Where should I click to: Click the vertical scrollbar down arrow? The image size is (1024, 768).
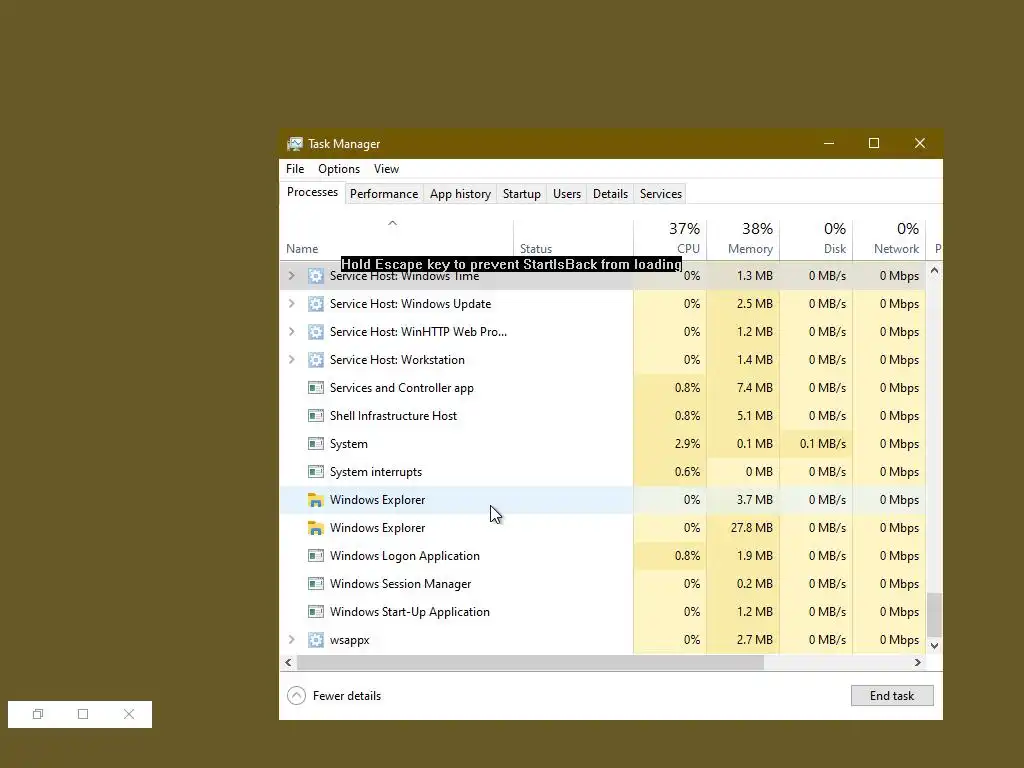[x=935, y=645]
